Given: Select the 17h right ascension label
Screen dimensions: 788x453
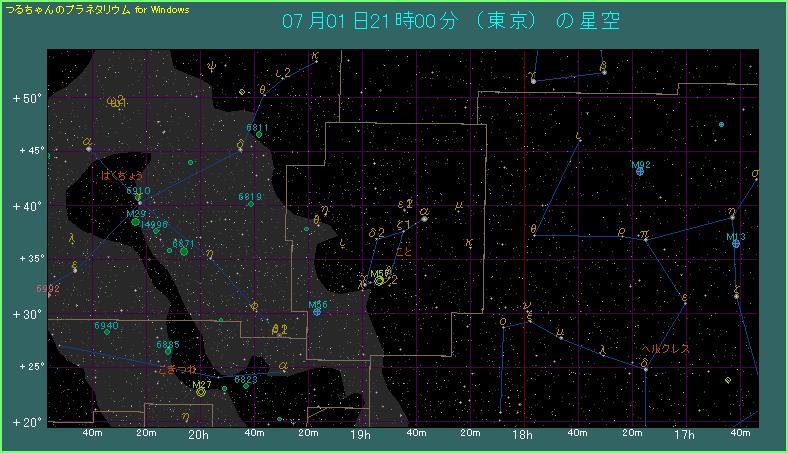Looking at the screenshot, I should pos(685,435).
